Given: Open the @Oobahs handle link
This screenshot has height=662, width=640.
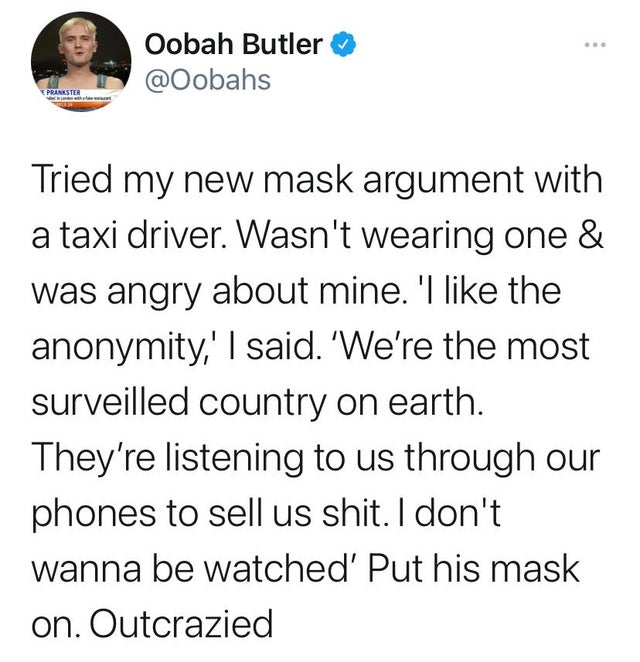Looking at the screenshot, I should coord(208,79).
